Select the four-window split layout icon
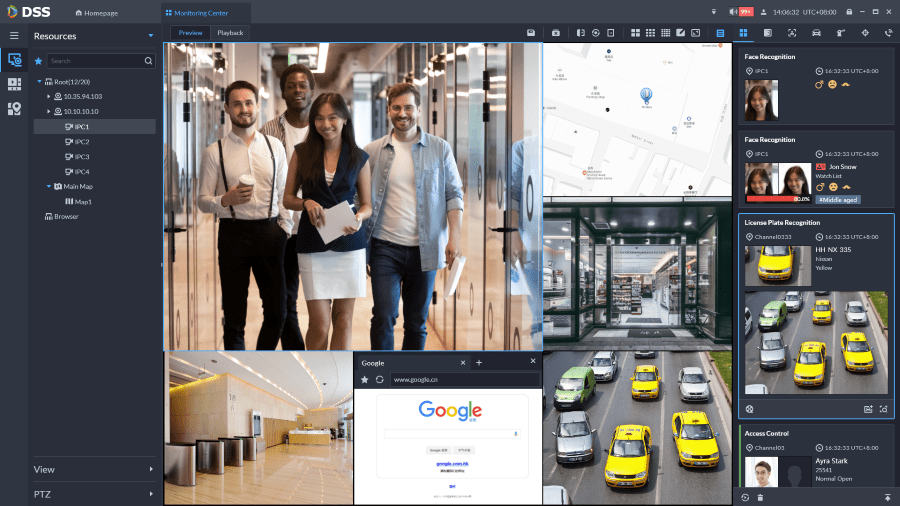The image size is (900, 506). point(636,33)
